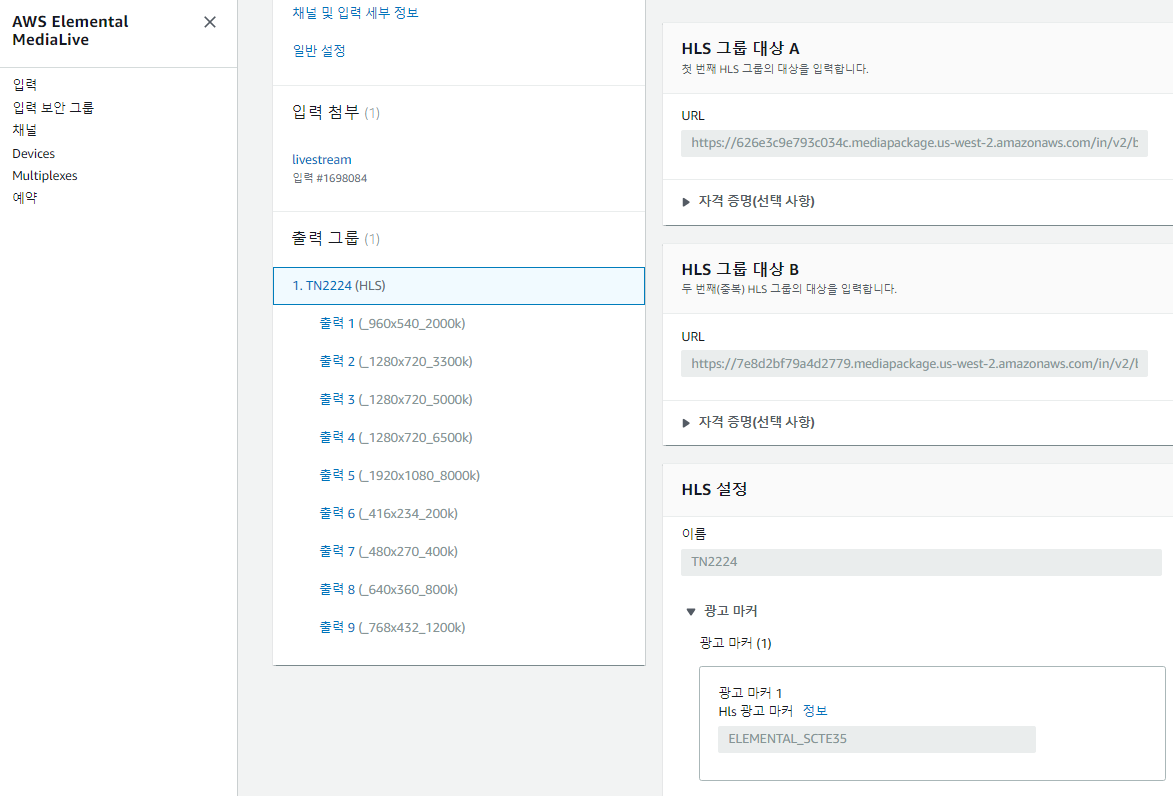Select output group 1. TN2224 (HLS)

tap(459, 286)
